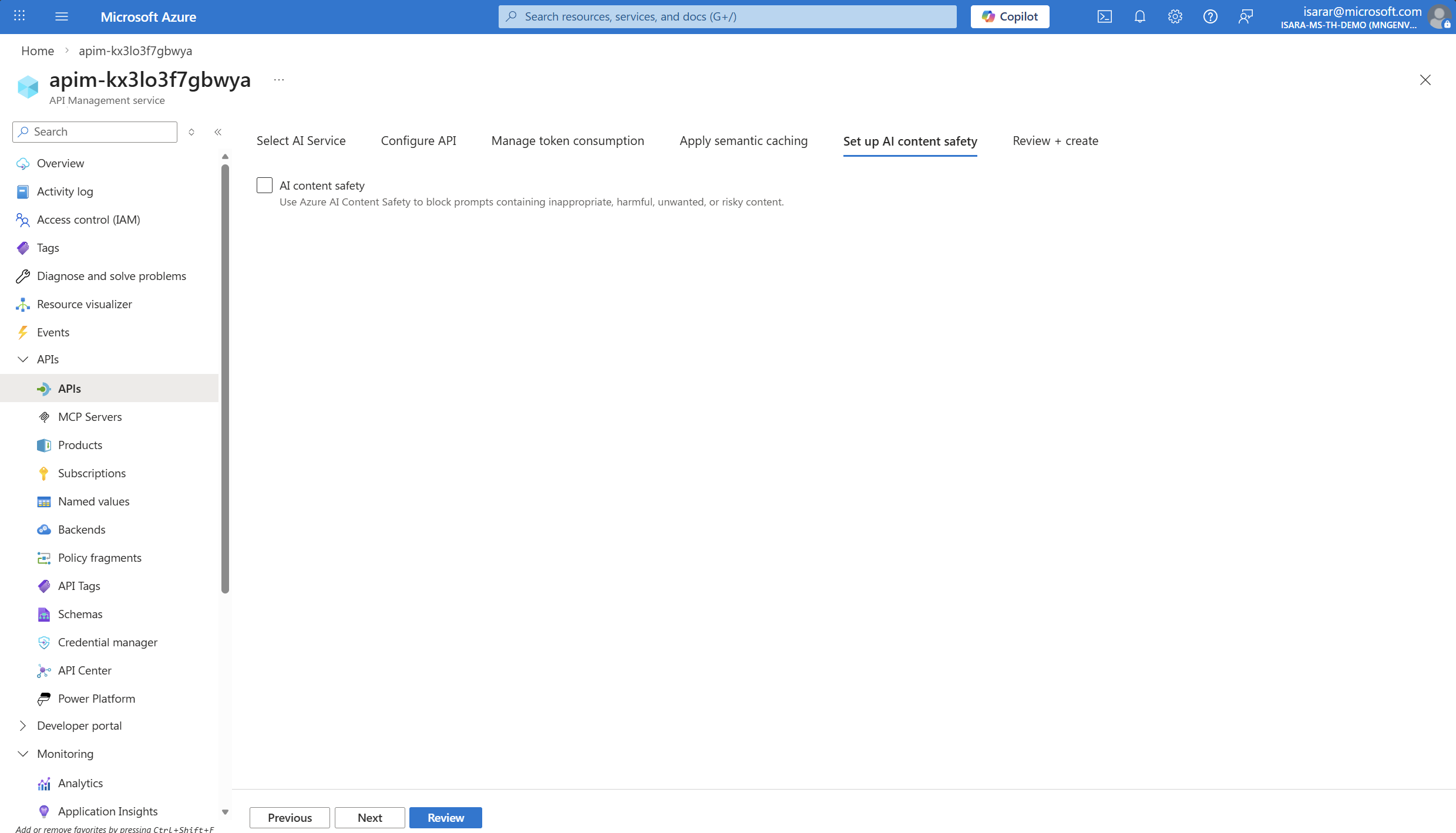Viewport: 1456px width, 833px height.
Task: Open Access control (IAM)
Action: (x=88, y=220)
